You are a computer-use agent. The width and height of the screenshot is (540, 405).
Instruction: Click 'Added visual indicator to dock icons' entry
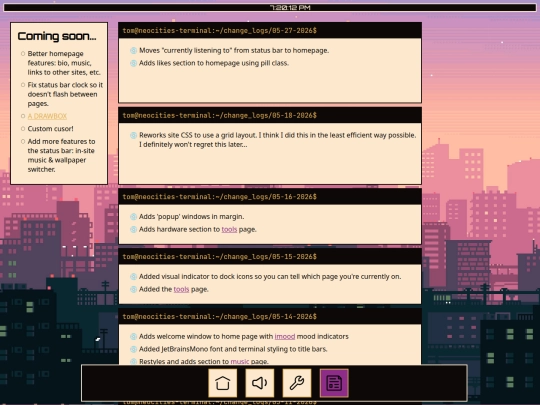(270, 277)
